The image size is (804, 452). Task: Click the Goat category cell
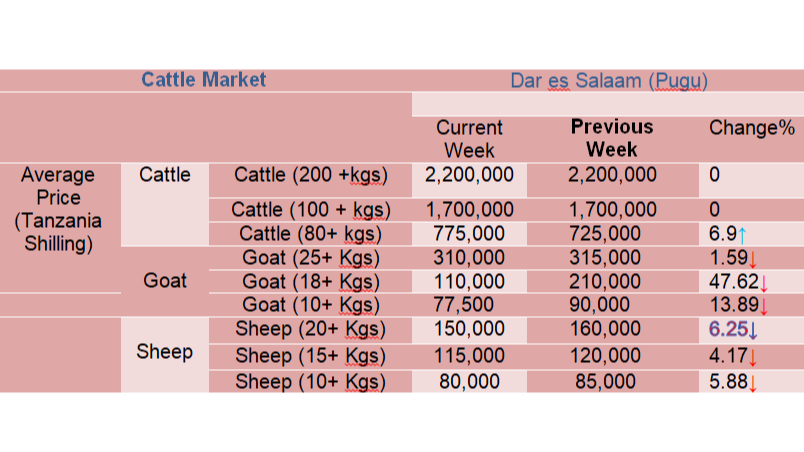point(165,281)
